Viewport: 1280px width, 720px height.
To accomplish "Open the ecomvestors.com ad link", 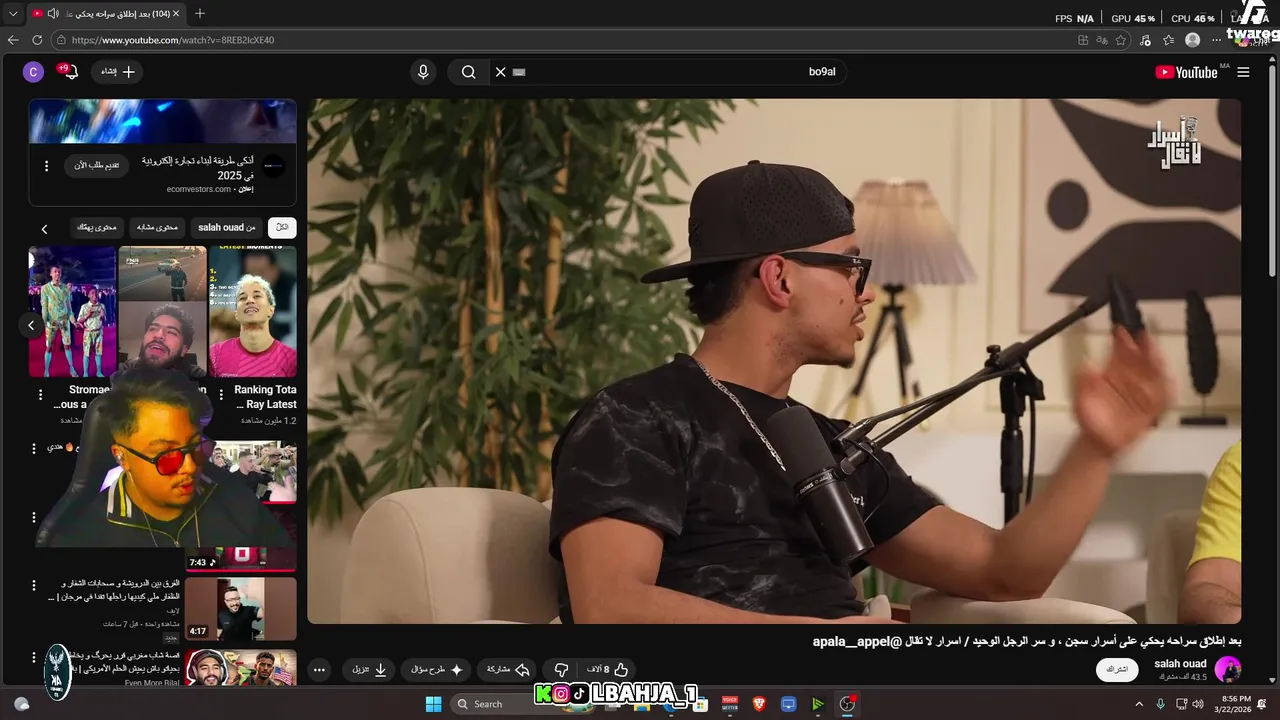I will [x=199, y=189].
